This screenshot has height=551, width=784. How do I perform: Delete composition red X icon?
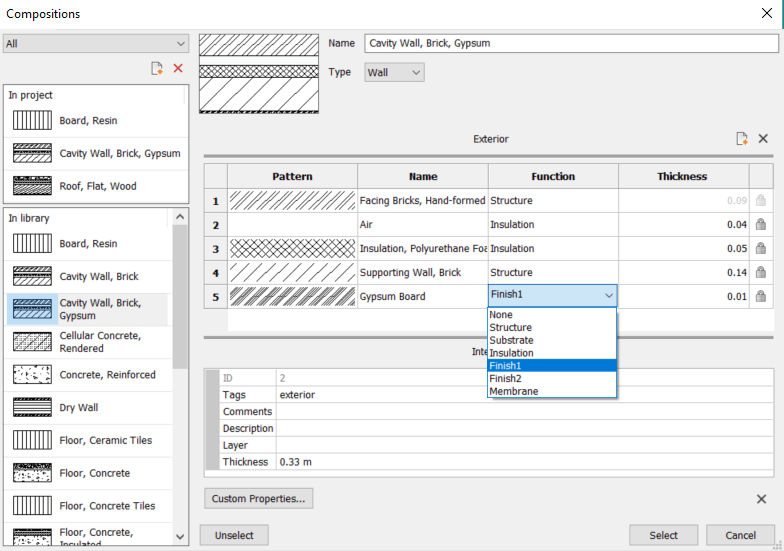[178, 68]
